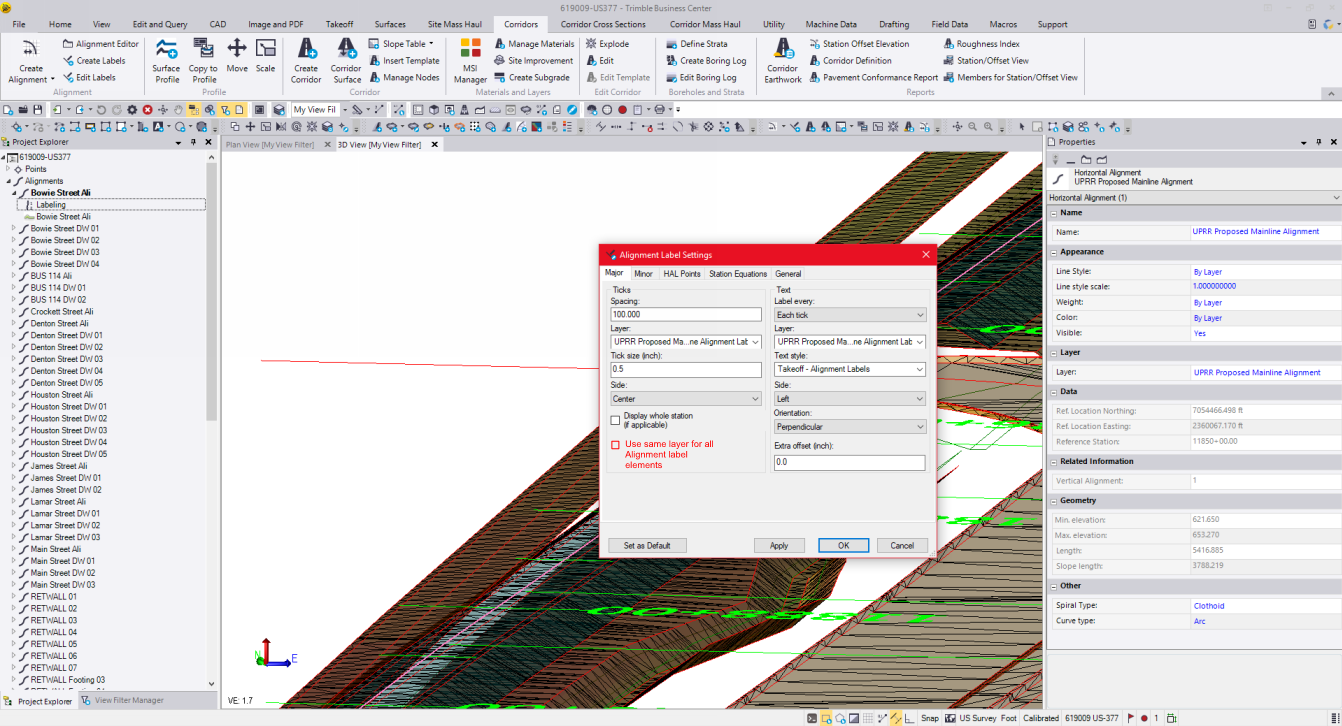Image resolution: width=1342 pixels, height=726 pixels.
Task: Switch to the Minor tab
Action: [x=643, y=273]
